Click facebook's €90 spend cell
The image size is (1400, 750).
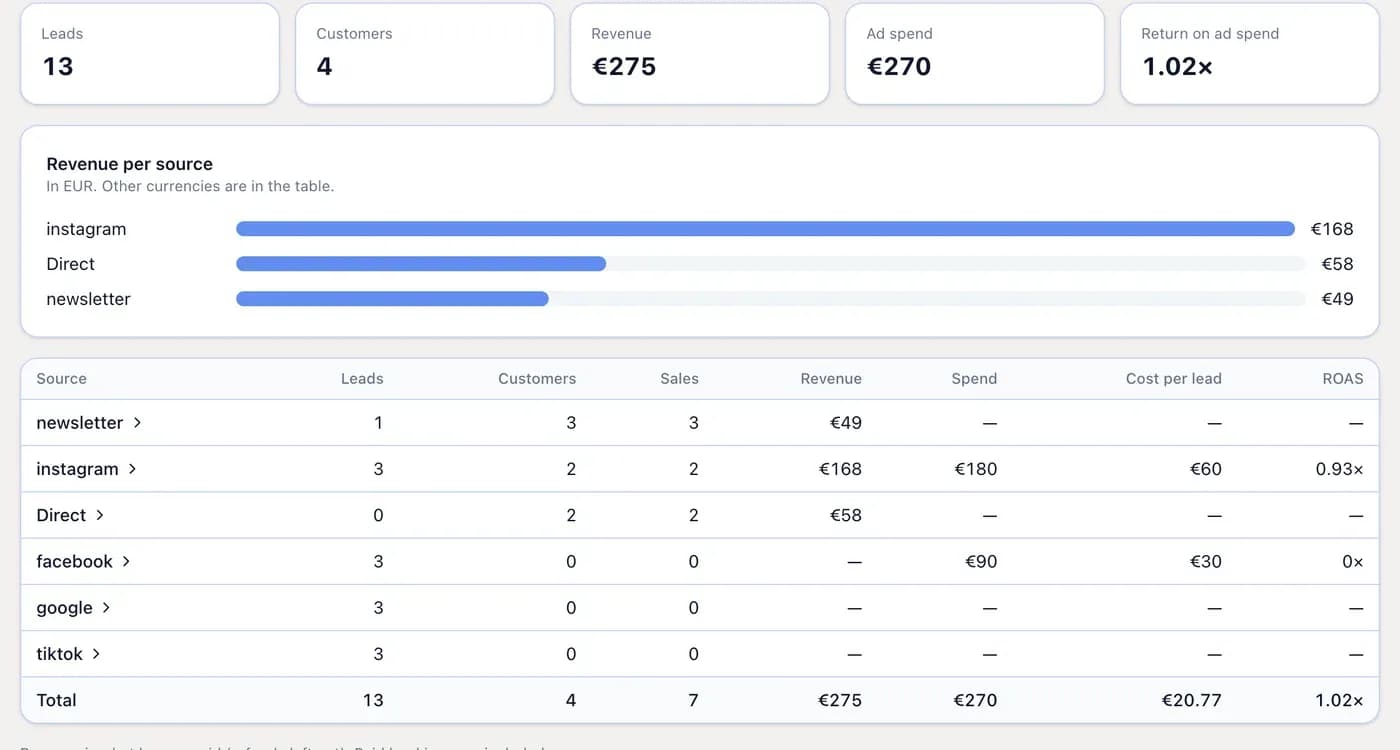coord(981,561)
